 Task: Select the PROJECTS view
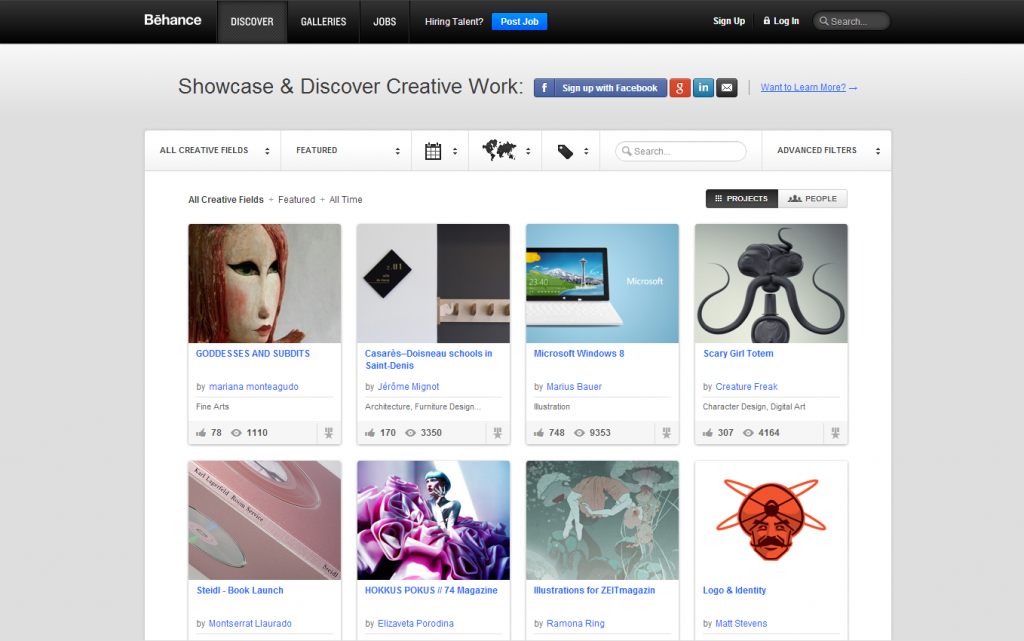click(x=741, y=198)
